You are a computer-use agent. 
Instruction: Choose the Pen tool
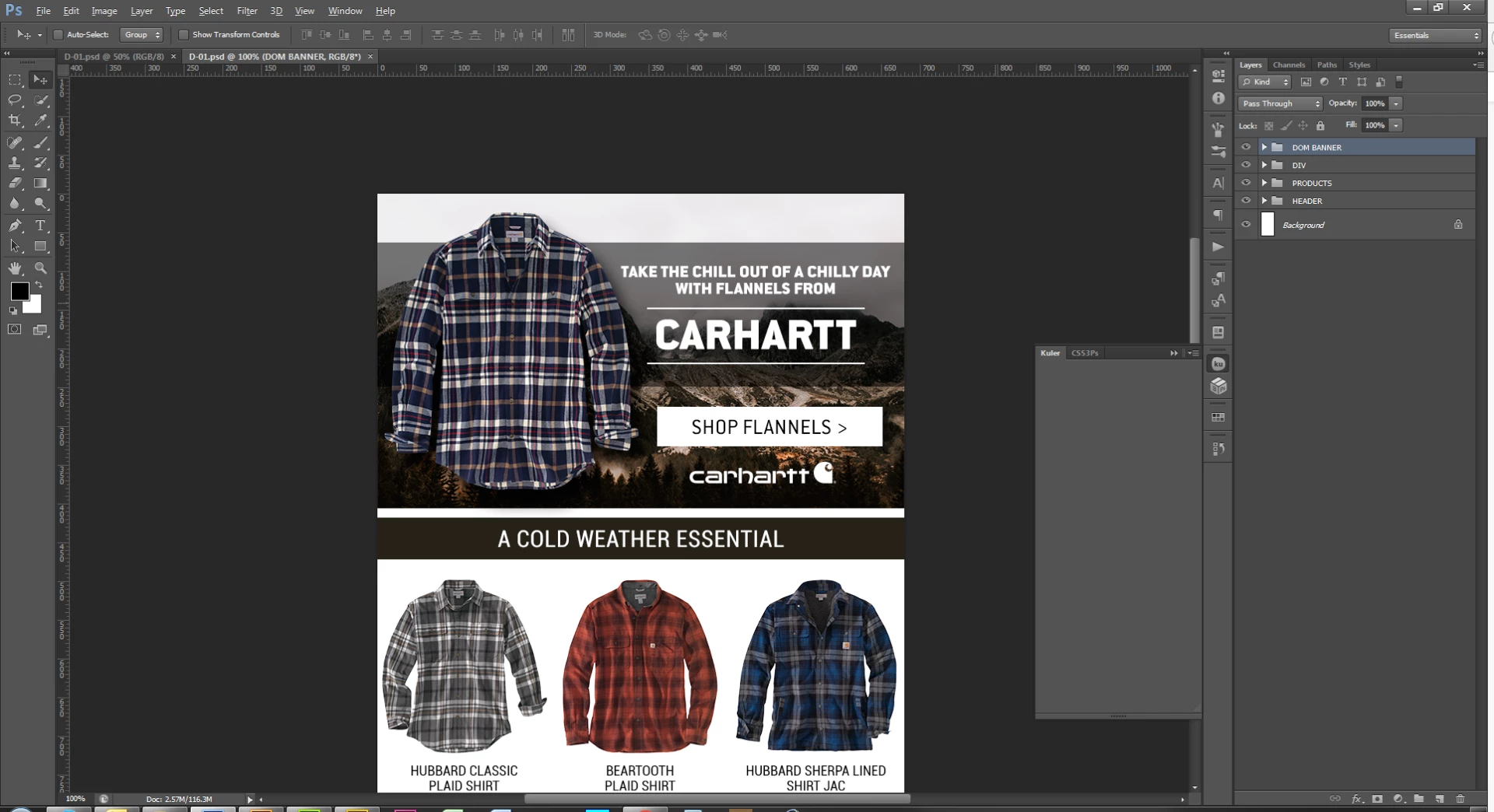(15, 226)
